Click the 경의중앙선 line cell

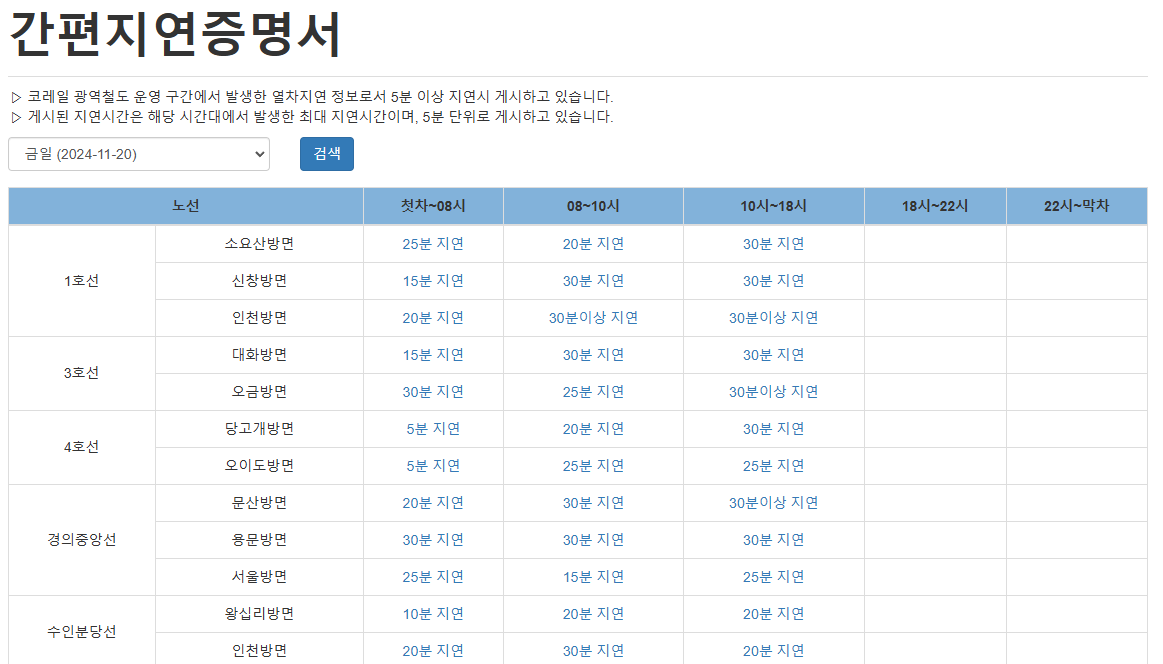(82, 540)
